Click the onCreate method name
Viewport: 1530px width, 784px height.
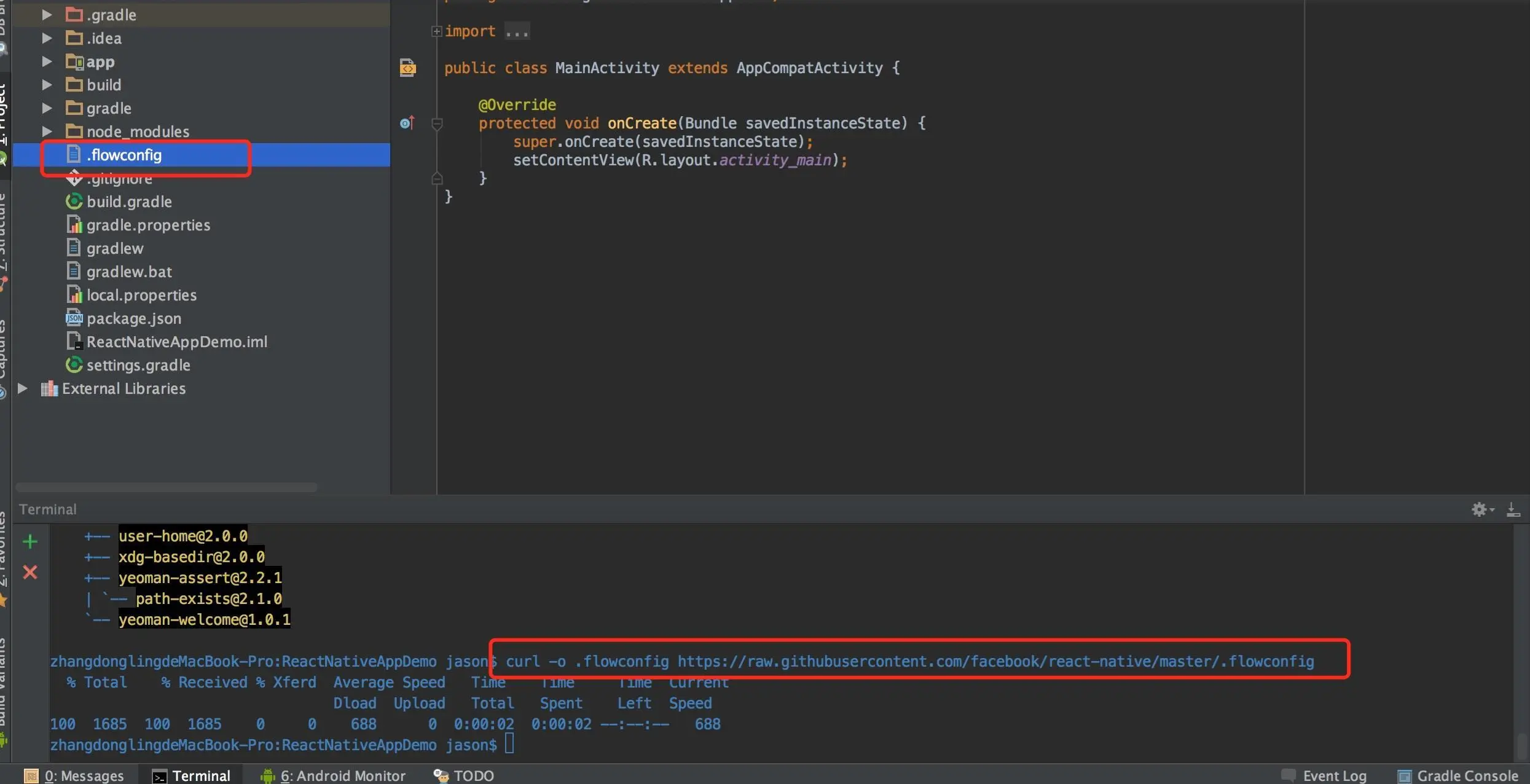tap(641, 123)
